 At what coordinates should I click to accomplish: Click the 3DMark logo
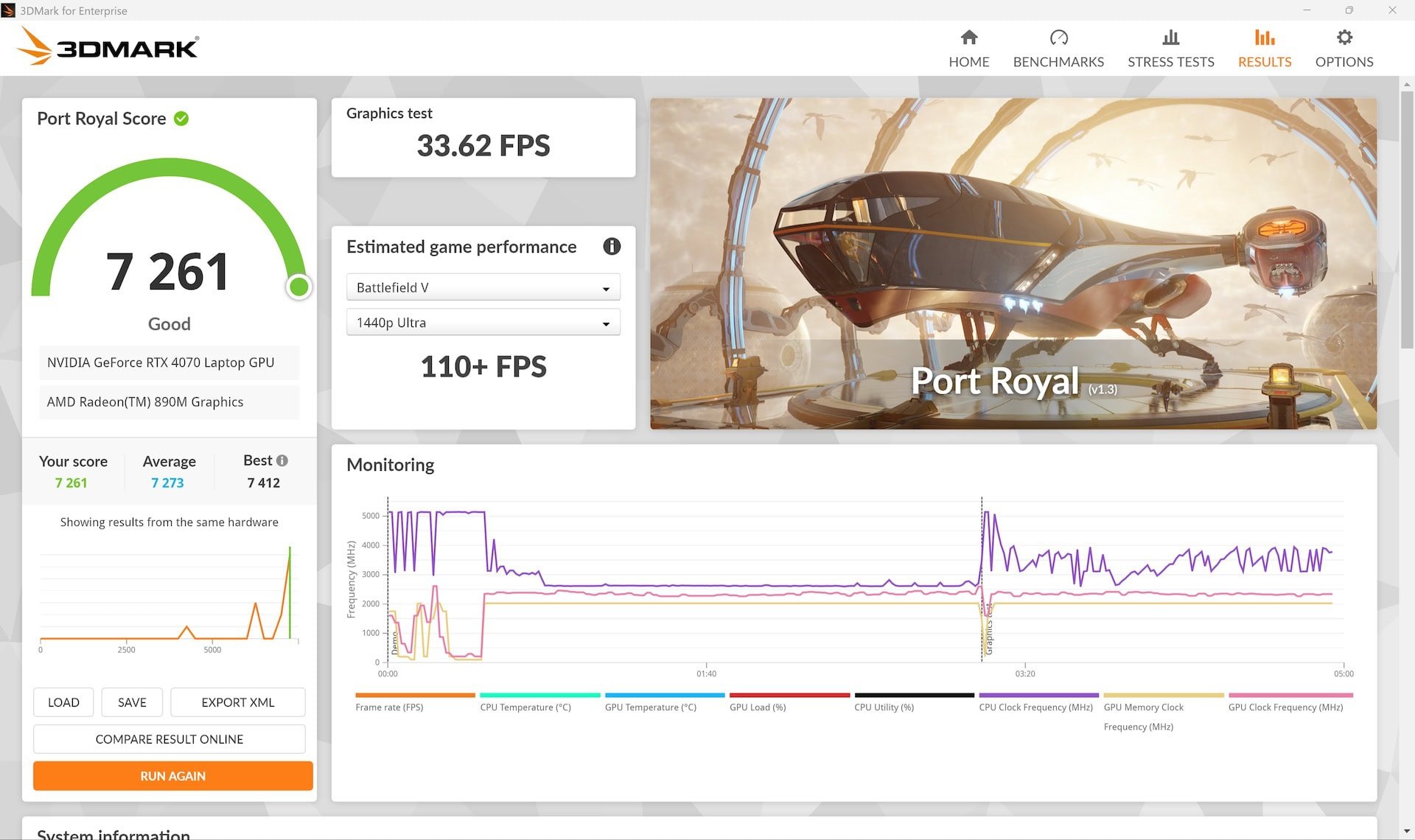(108, 46)
